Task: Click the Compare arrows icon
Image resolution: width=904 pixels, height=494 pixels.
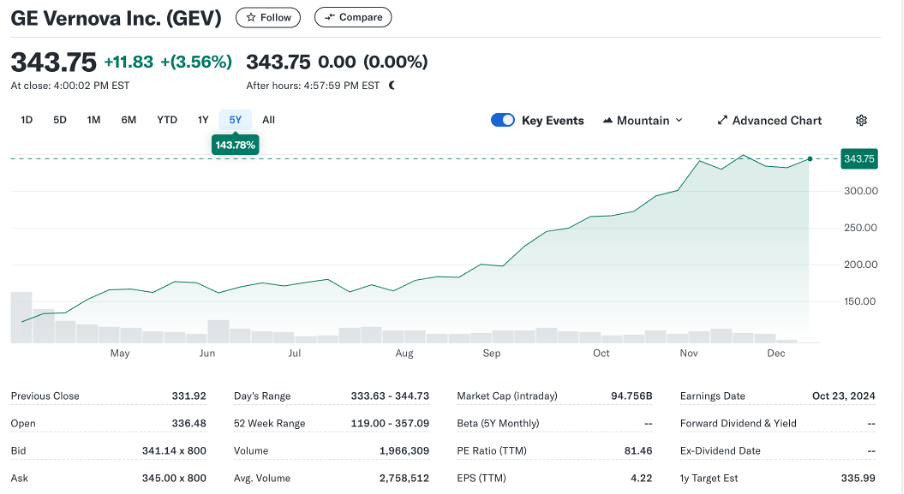Action: tap(329, 18)
